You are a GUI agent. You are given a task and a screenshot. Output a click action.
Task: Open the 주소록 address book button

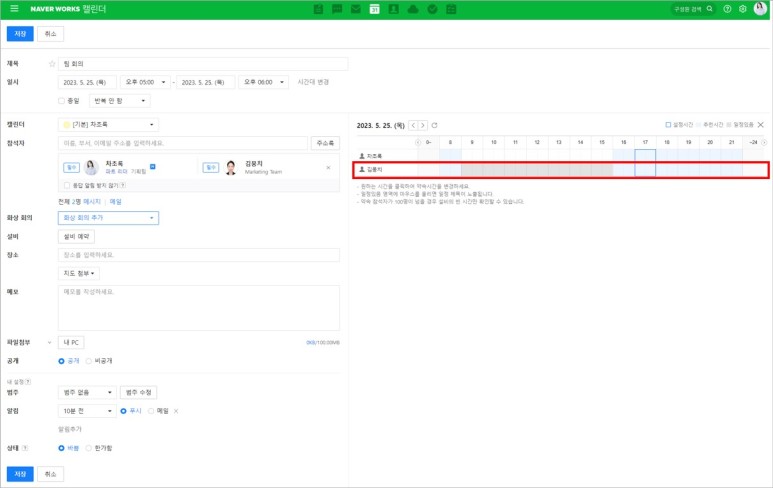pos(325,143)
